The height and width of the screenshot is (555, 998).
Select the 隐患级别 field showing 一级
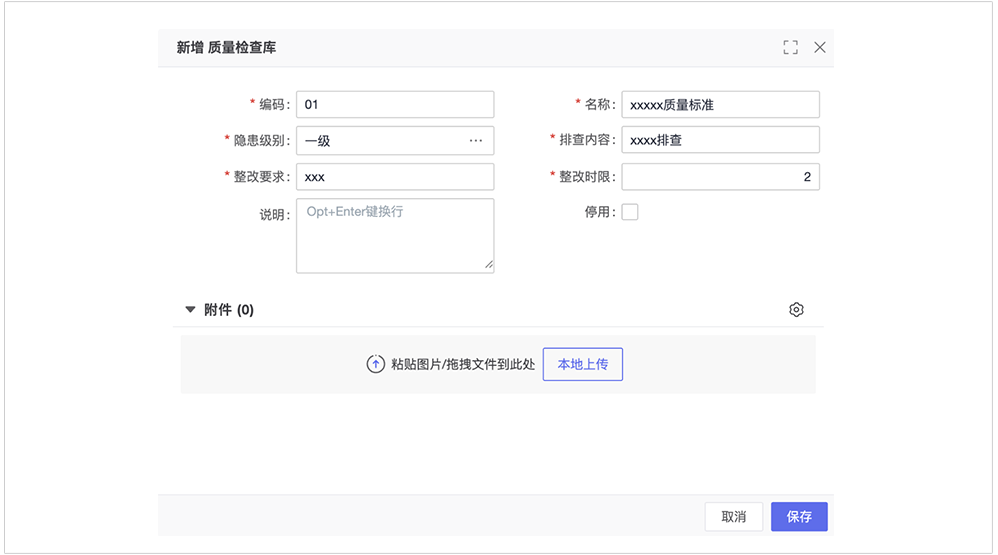(380, 141)
